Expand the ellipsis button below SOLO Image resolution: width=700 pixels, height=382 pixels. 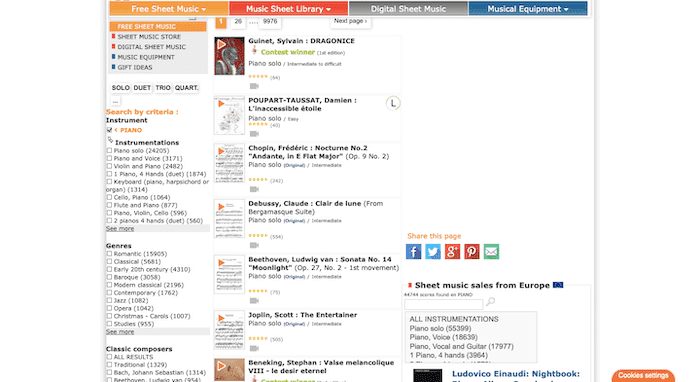[115, 101]
